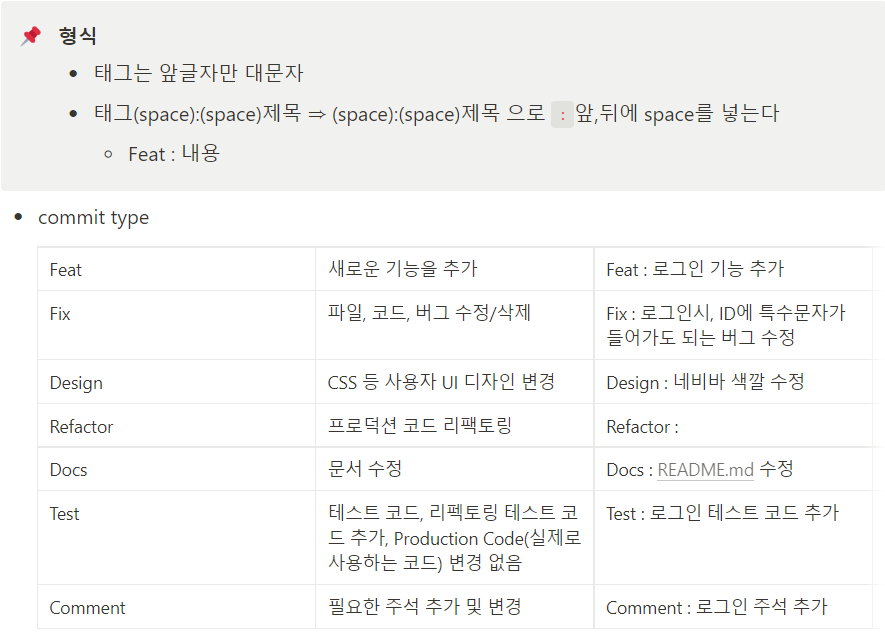The image size is (885, 638).
Task: Click the 'Refactor' cell in first column
Action: [177, 426]
